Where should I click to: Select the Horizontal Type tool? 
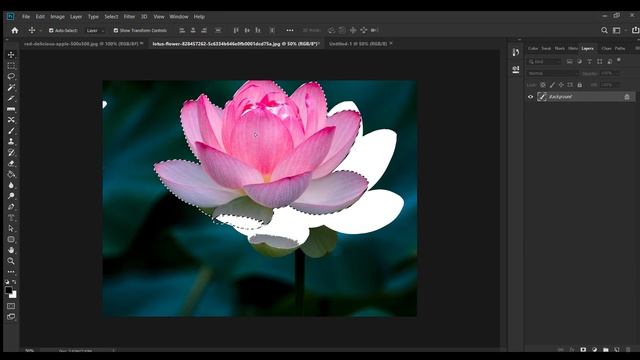tap(11, 218)
